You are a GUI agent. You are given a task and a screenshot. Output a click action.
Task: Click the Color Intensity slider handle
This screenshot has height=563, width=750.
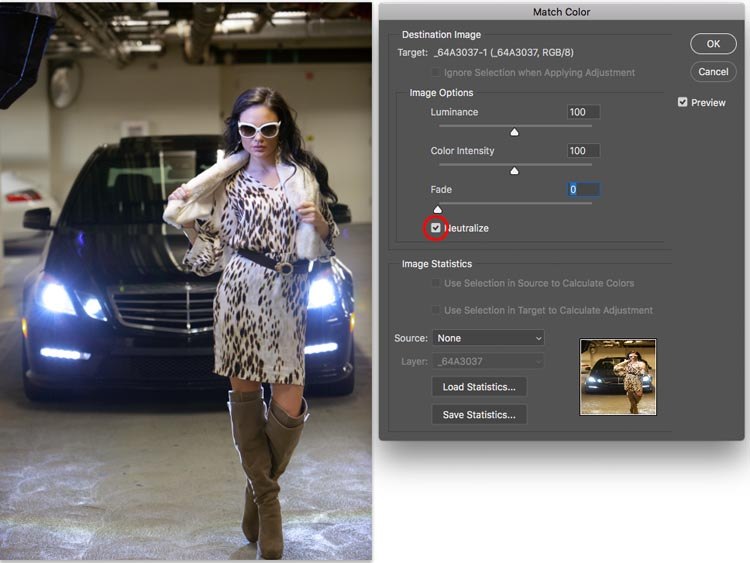pyautogui.click(x=515, y=171)
